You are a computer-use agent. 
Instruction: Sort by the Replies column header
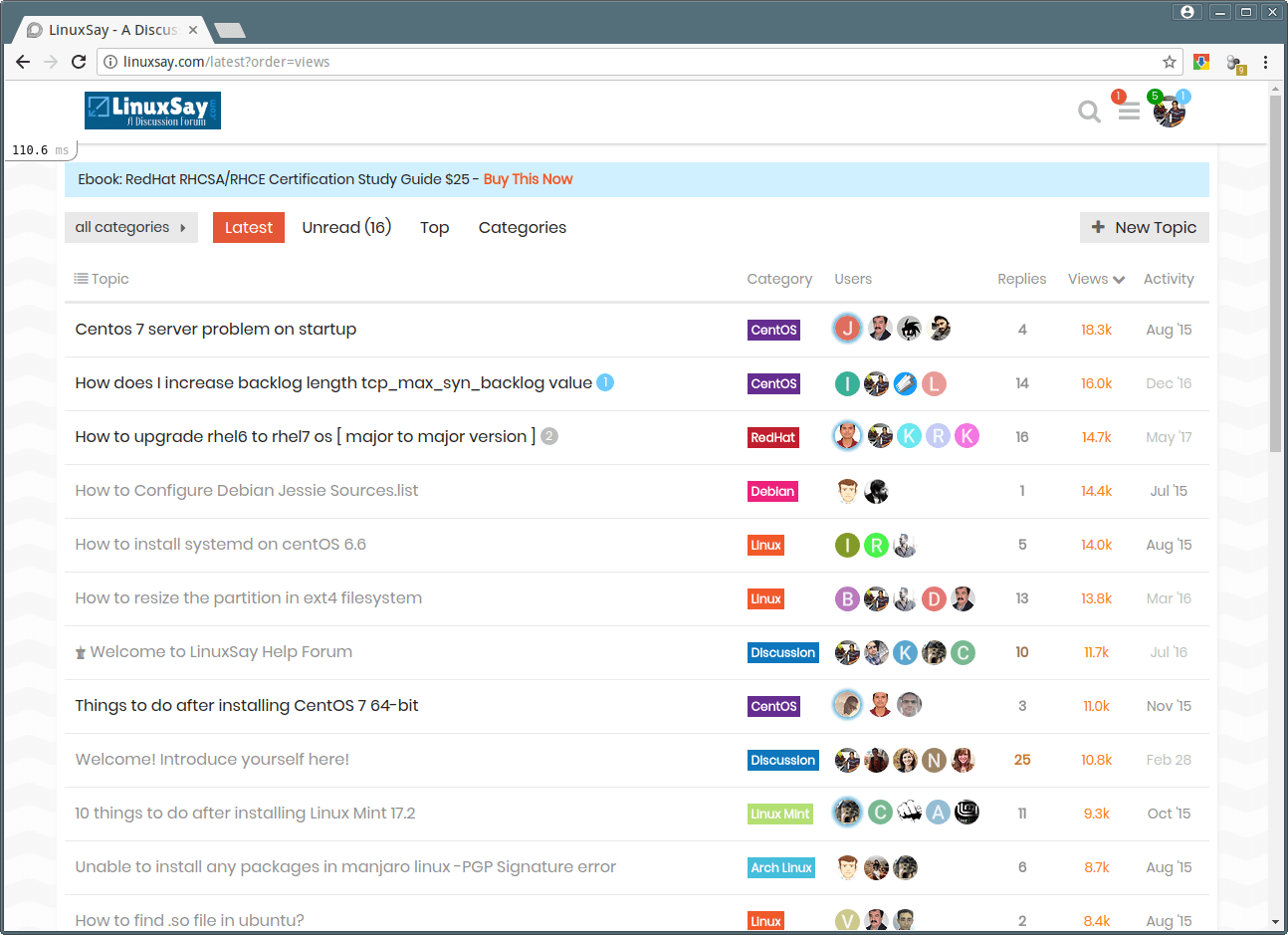coord(1022,279)
